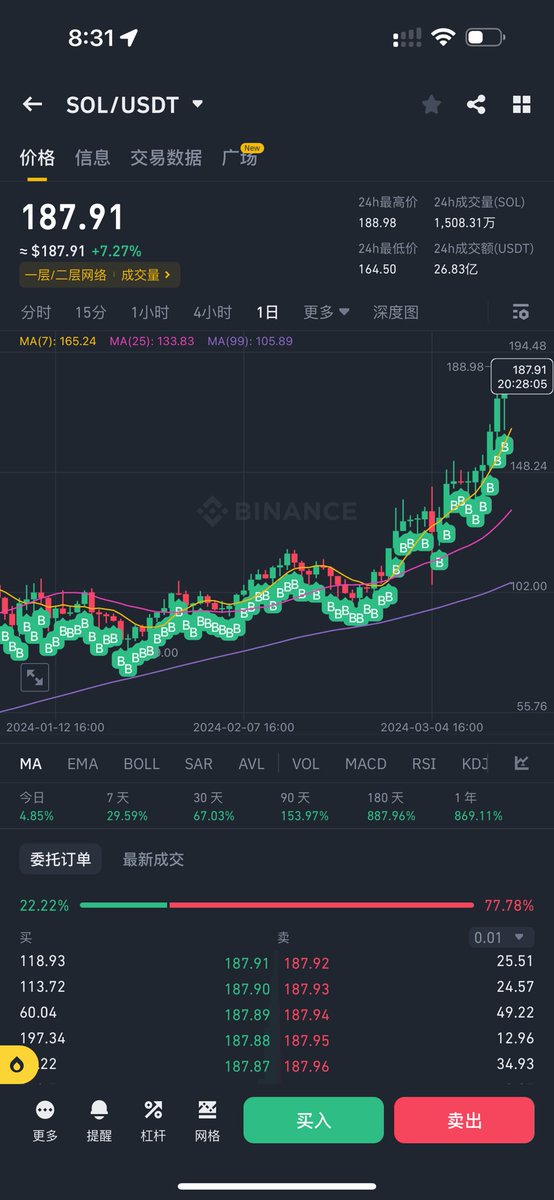Tap the red 卖出 button
Screen dimensions: 554x1200
[x=464, y=1120]
